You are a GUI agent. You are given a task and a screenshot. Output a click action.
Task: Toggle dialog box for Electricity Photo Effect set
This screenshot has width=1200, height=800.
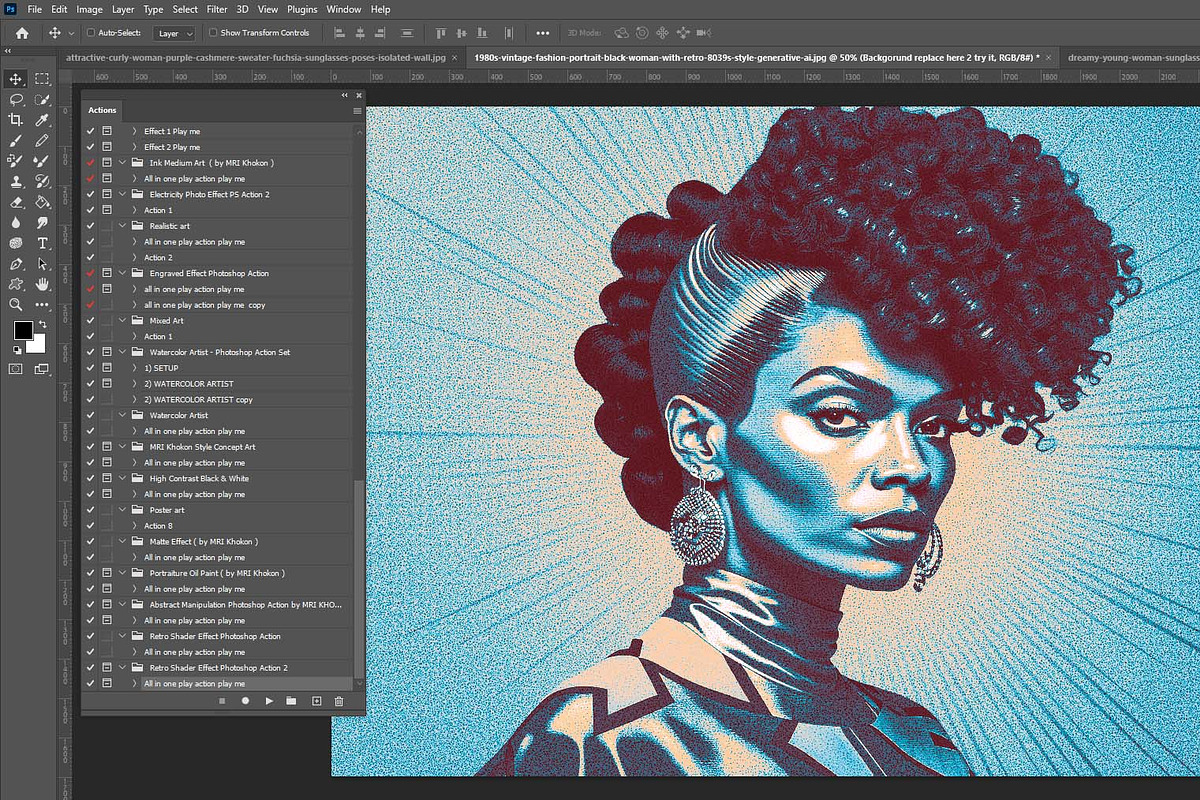[x=107, y=194]
